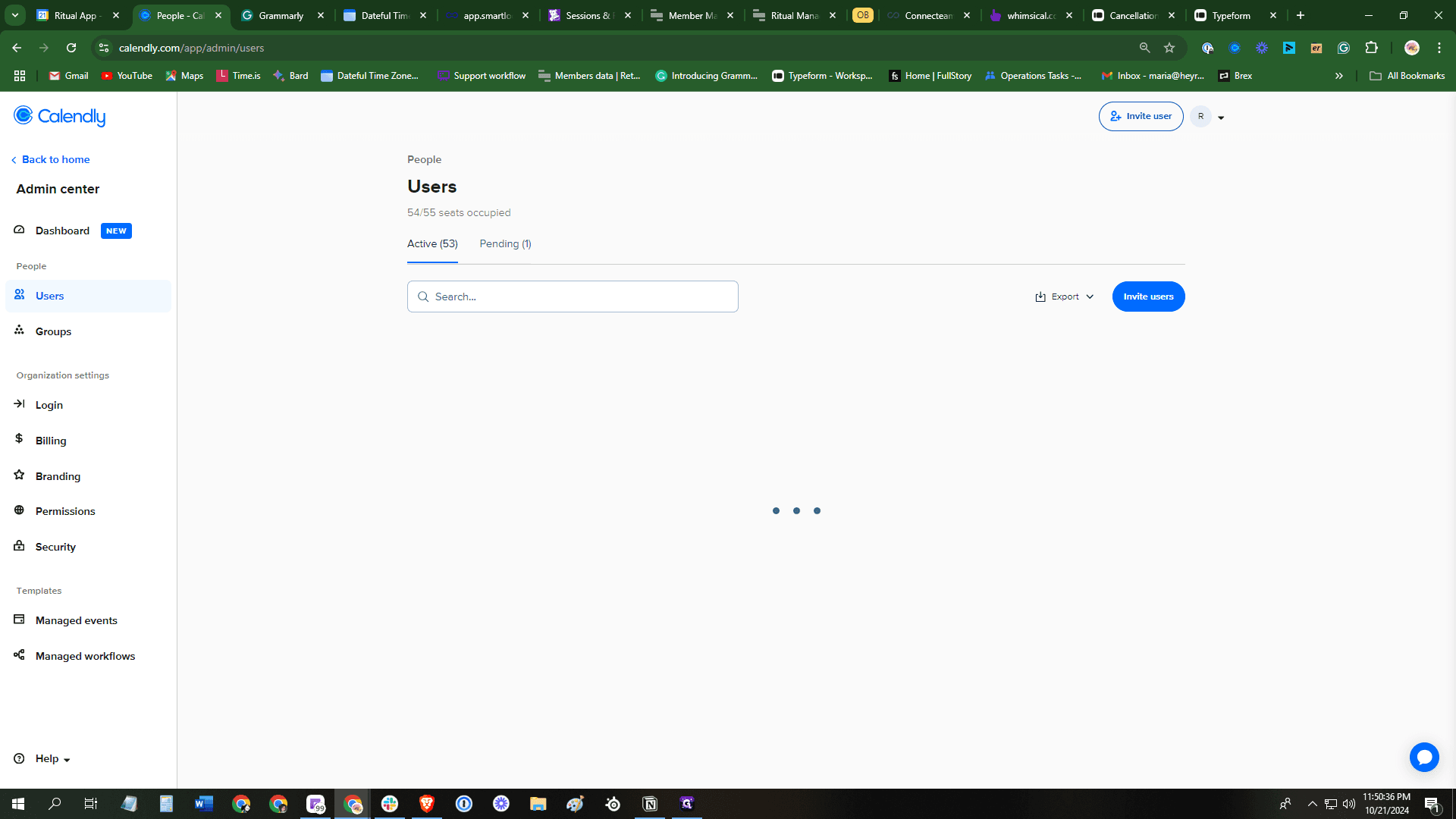Open Dashboard in admin sidebar
The height and width of the screenshot is (819, 1456).
pyautogui.click(x=62, y=231)
